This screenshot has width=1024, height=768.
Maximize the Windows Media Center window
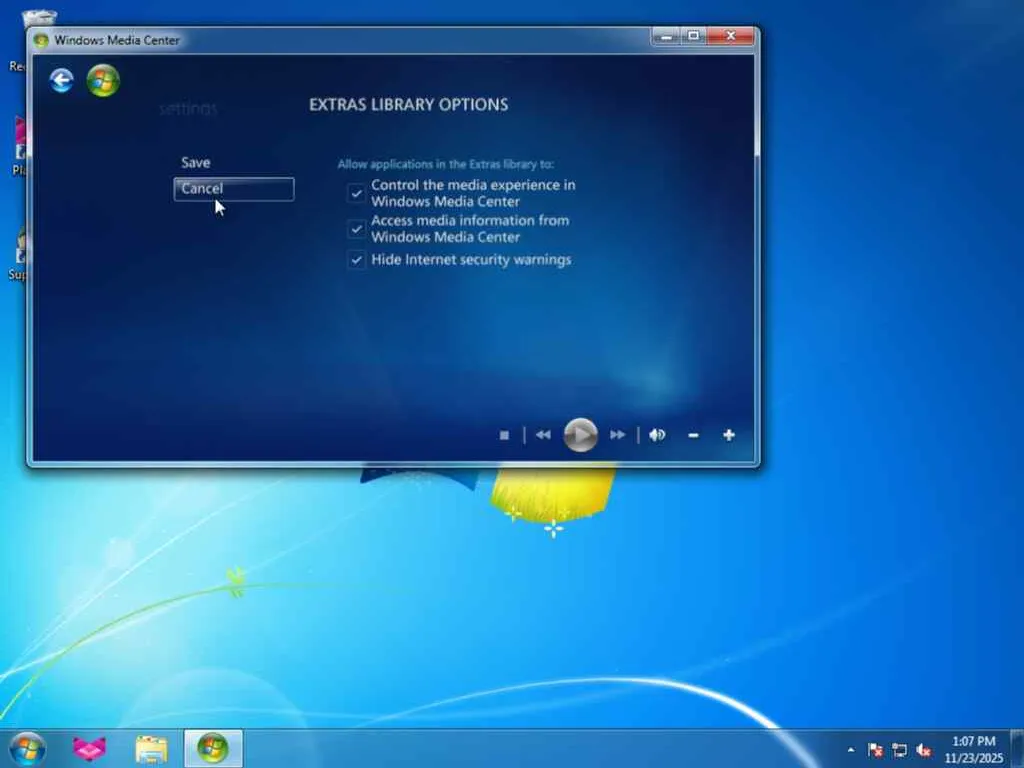click(693, 37)
